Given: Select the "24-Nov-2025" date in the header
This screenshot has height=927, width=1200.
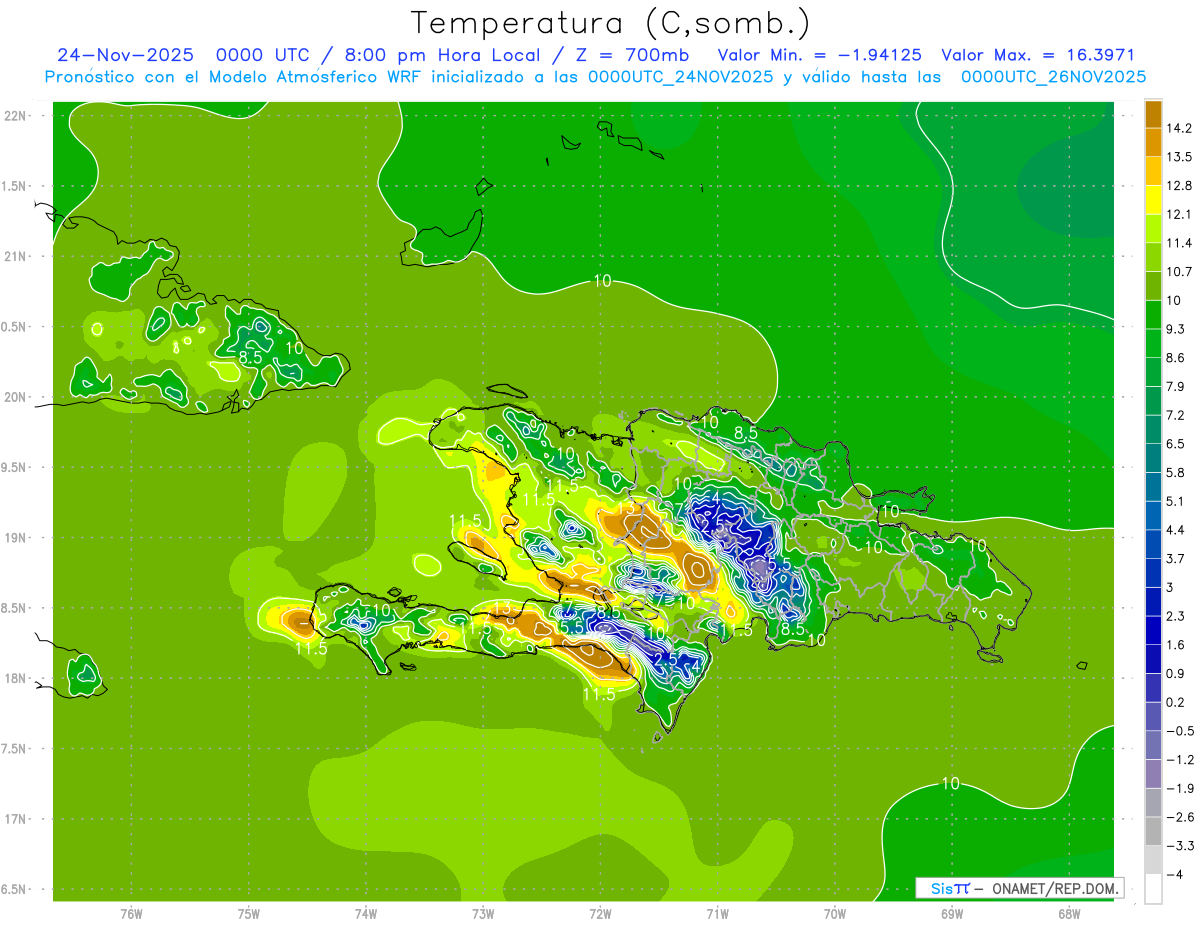Looking at the screenshot, I should 125,55.
